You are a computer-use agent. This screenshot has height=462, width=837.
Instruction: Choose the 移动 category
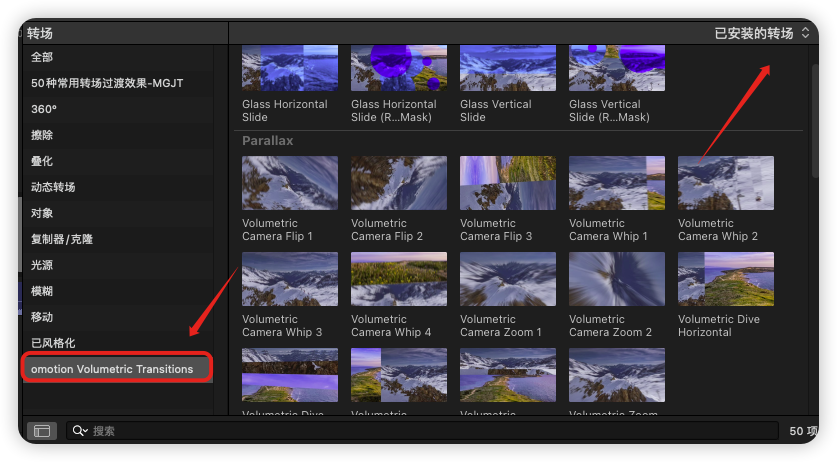pyautogui.click(x=117, y=317)
